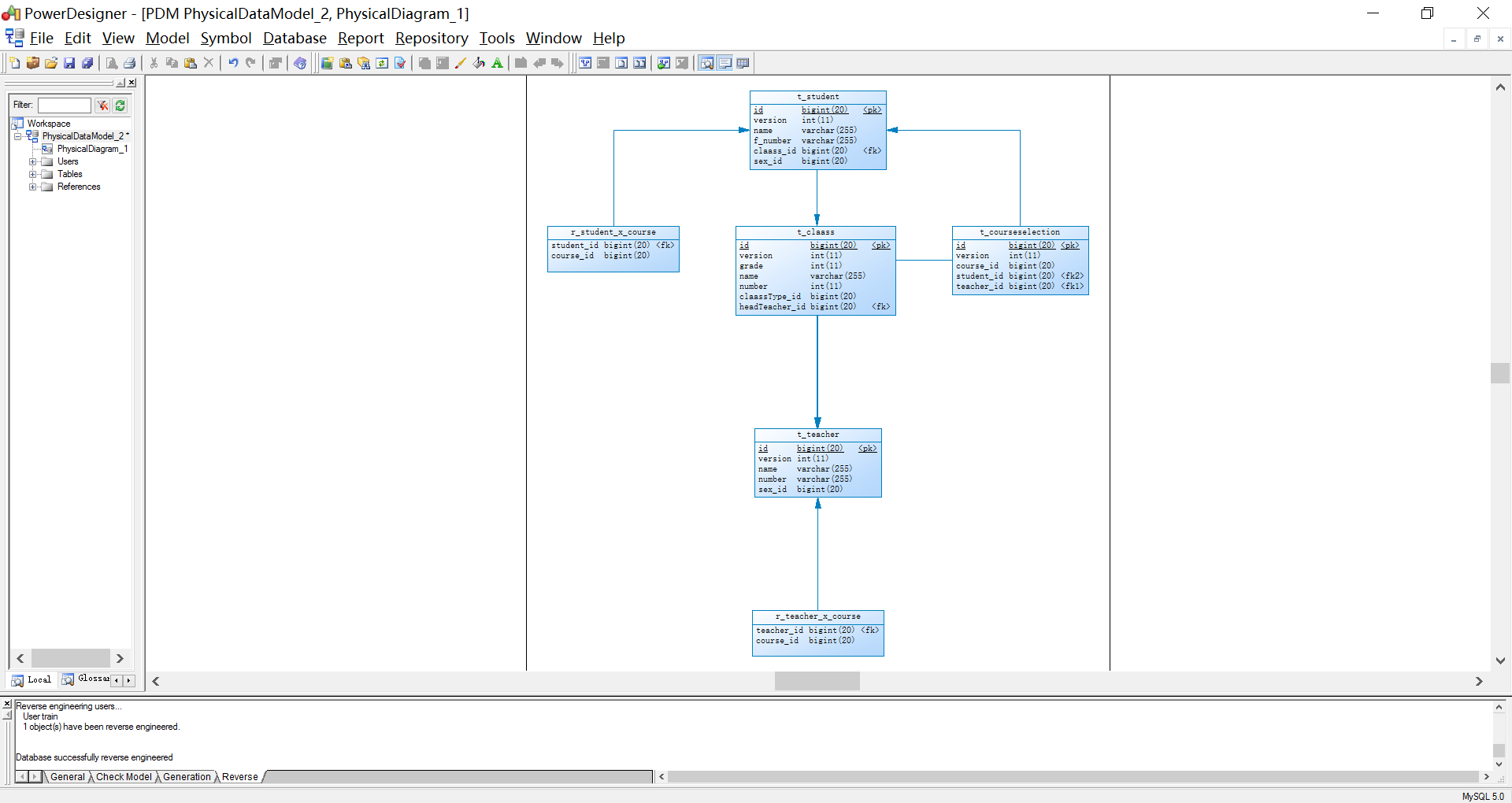Type a filter term in the Filter box
The height and width of the screenshot is (803, 1512).
[x=65, y=105]
